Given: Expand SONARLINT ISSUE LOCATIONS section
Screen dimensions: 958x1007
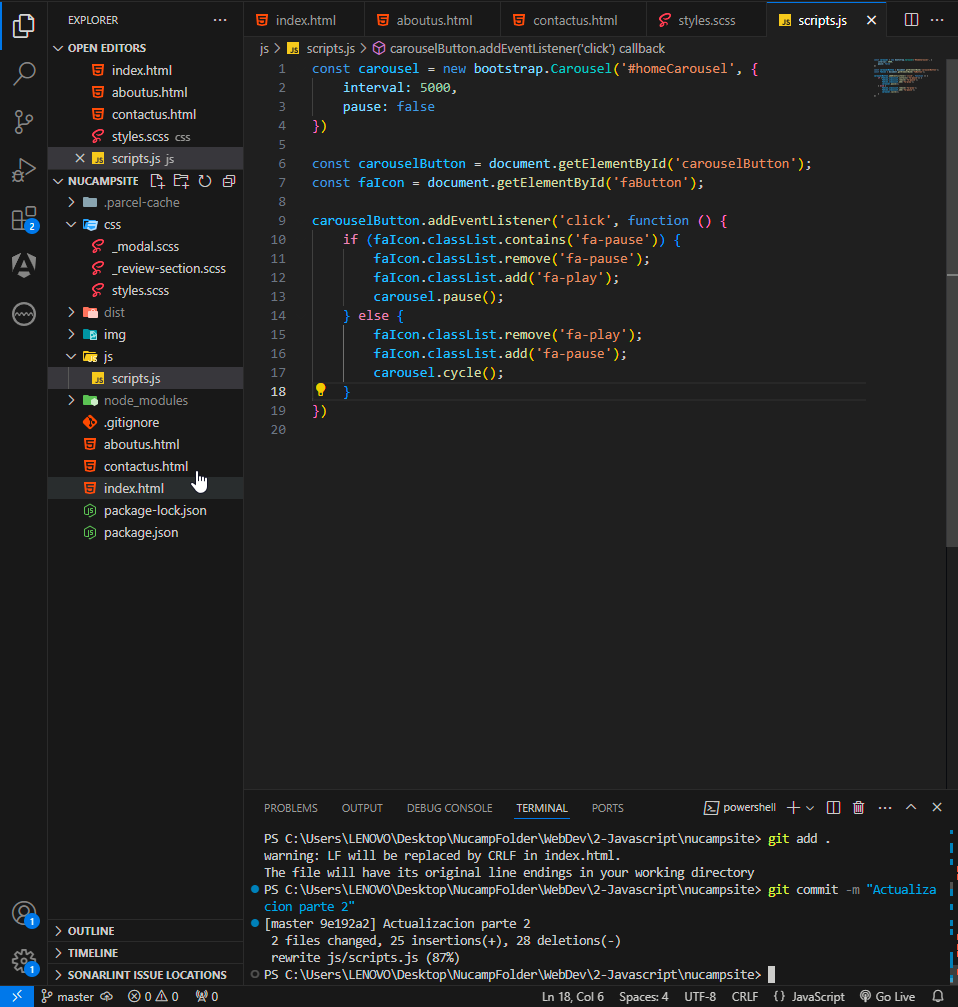Looking at the screenshot, I should click(x=58, y=975).
